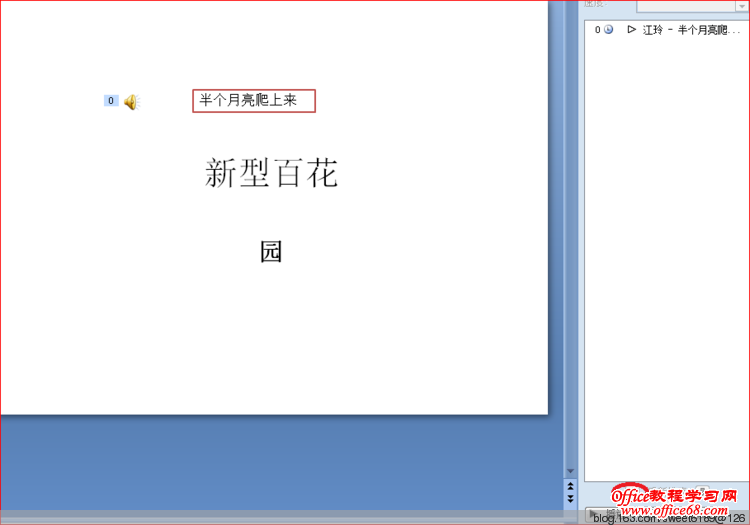Open the speed dropdown arrow in animation pane

point(740,6)
